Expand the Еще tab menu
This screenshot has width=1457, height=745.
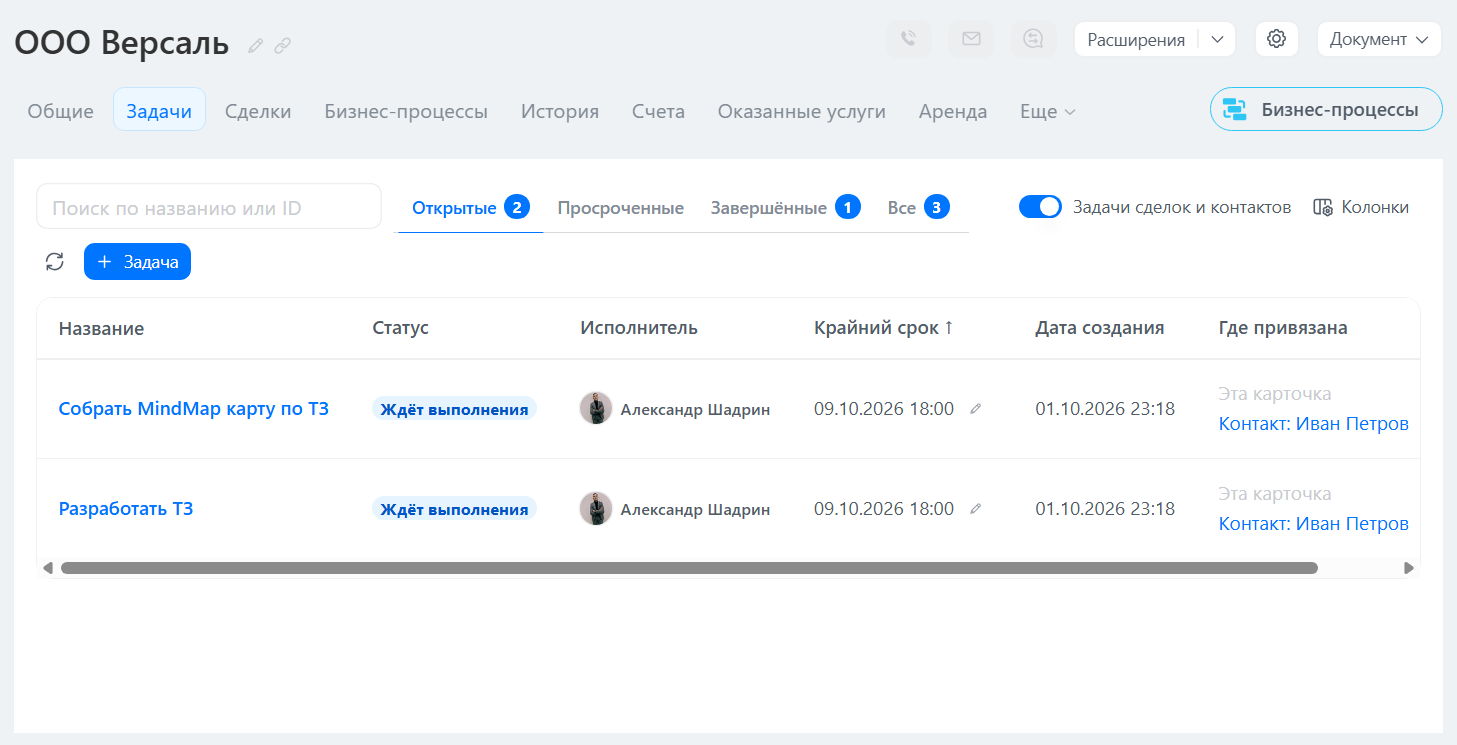coord(1047,111)
